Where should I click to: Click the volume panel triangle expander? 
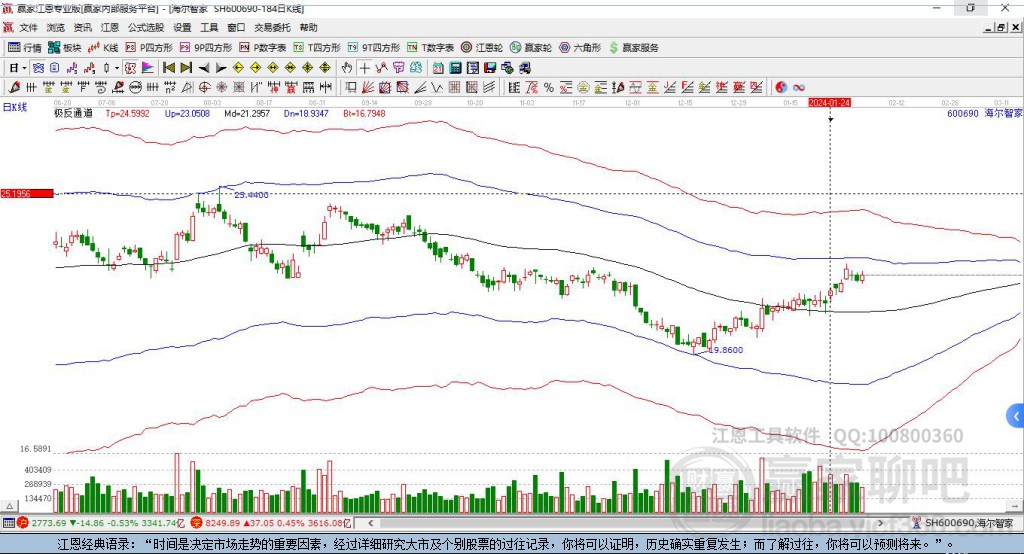click(x=9, y=506)
